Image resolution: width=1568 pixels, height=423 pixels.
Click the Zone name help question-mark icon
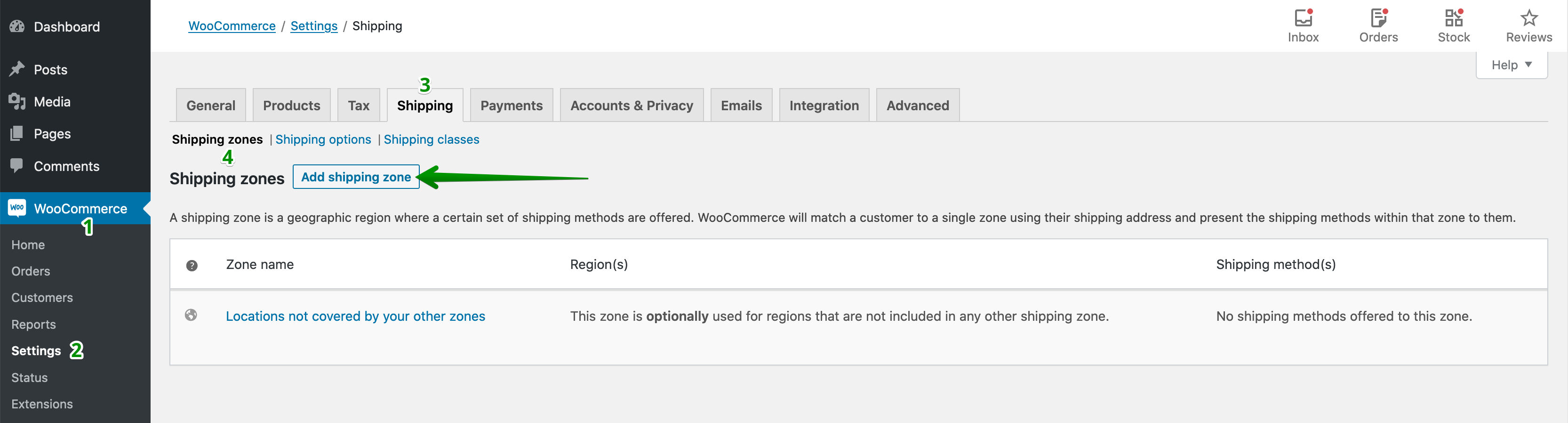tap(192, 265)
